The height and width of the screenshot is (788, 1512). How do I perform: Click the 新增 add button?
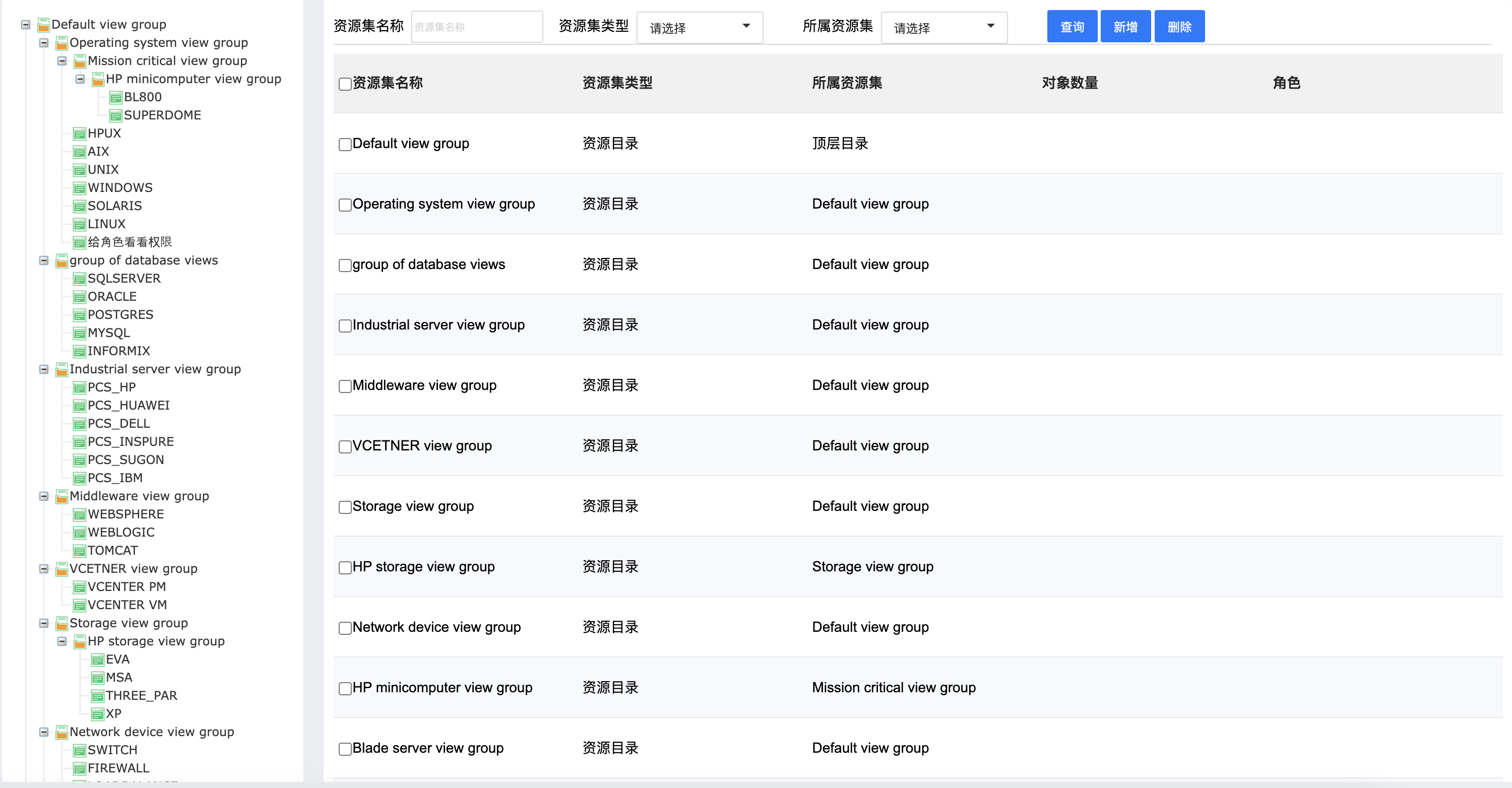point(1125,26)
